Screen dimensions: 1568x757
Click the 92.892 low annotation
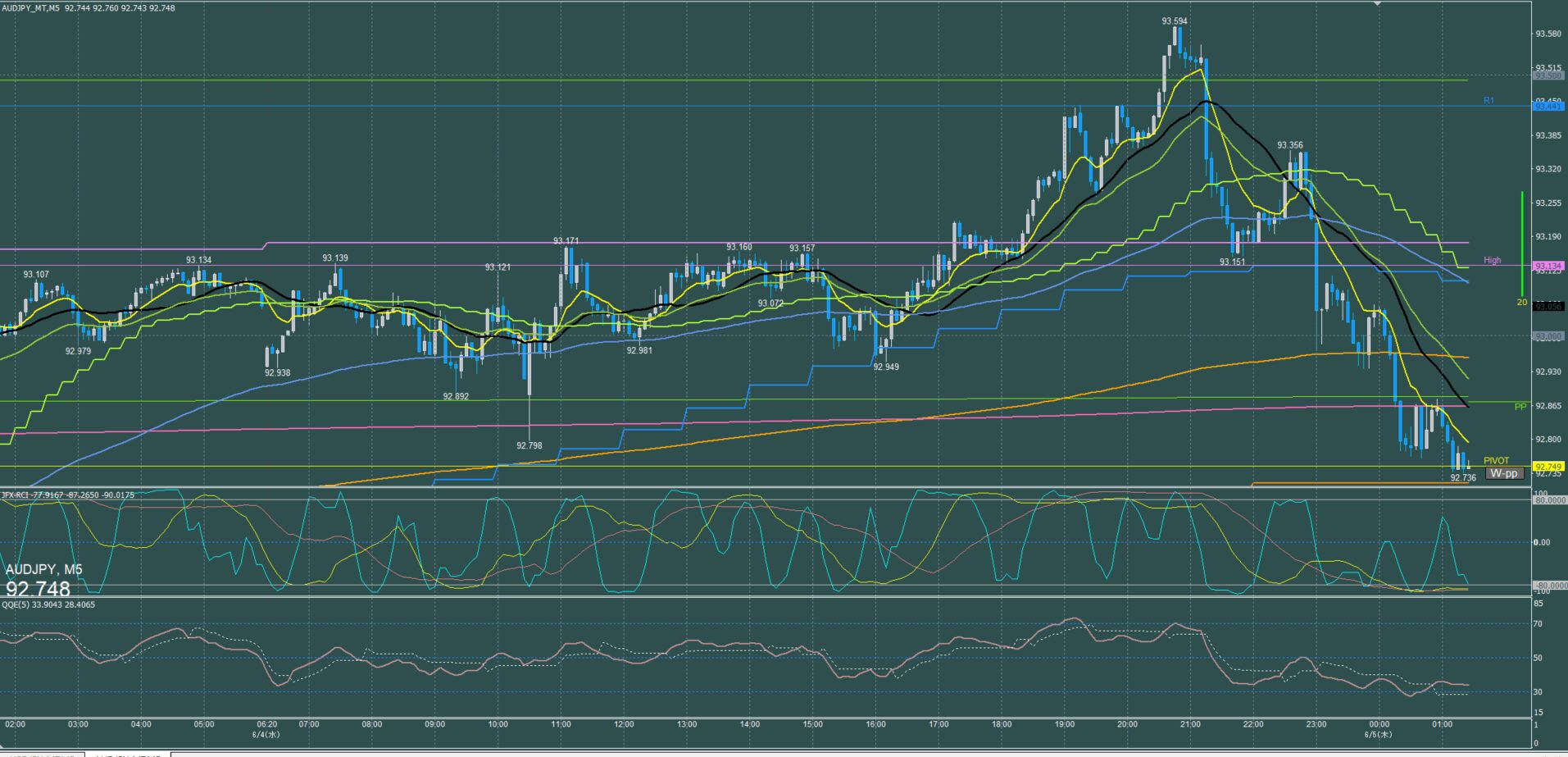click(456, 396)
